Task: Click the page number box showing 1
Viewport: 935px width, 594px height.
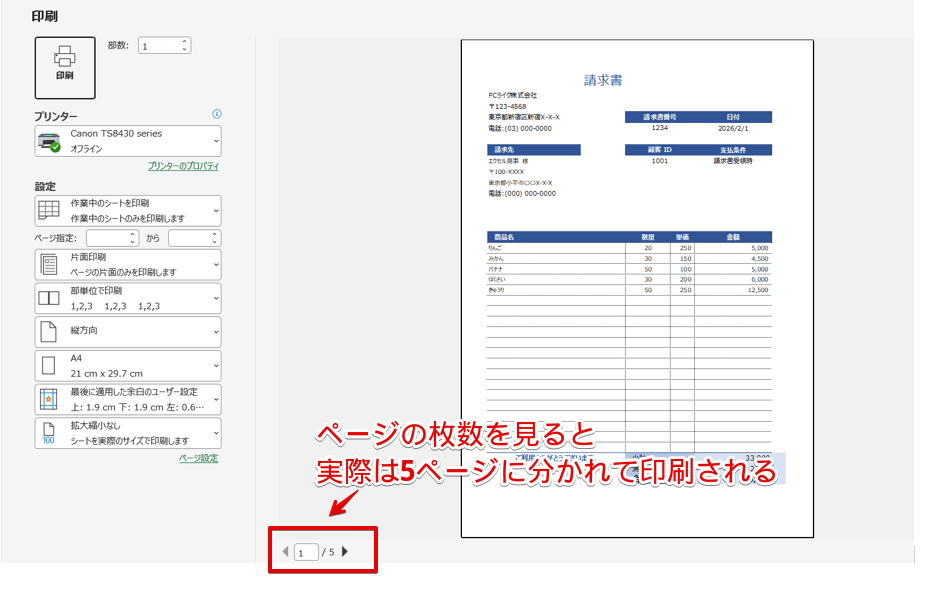Action: coord(305,551)
